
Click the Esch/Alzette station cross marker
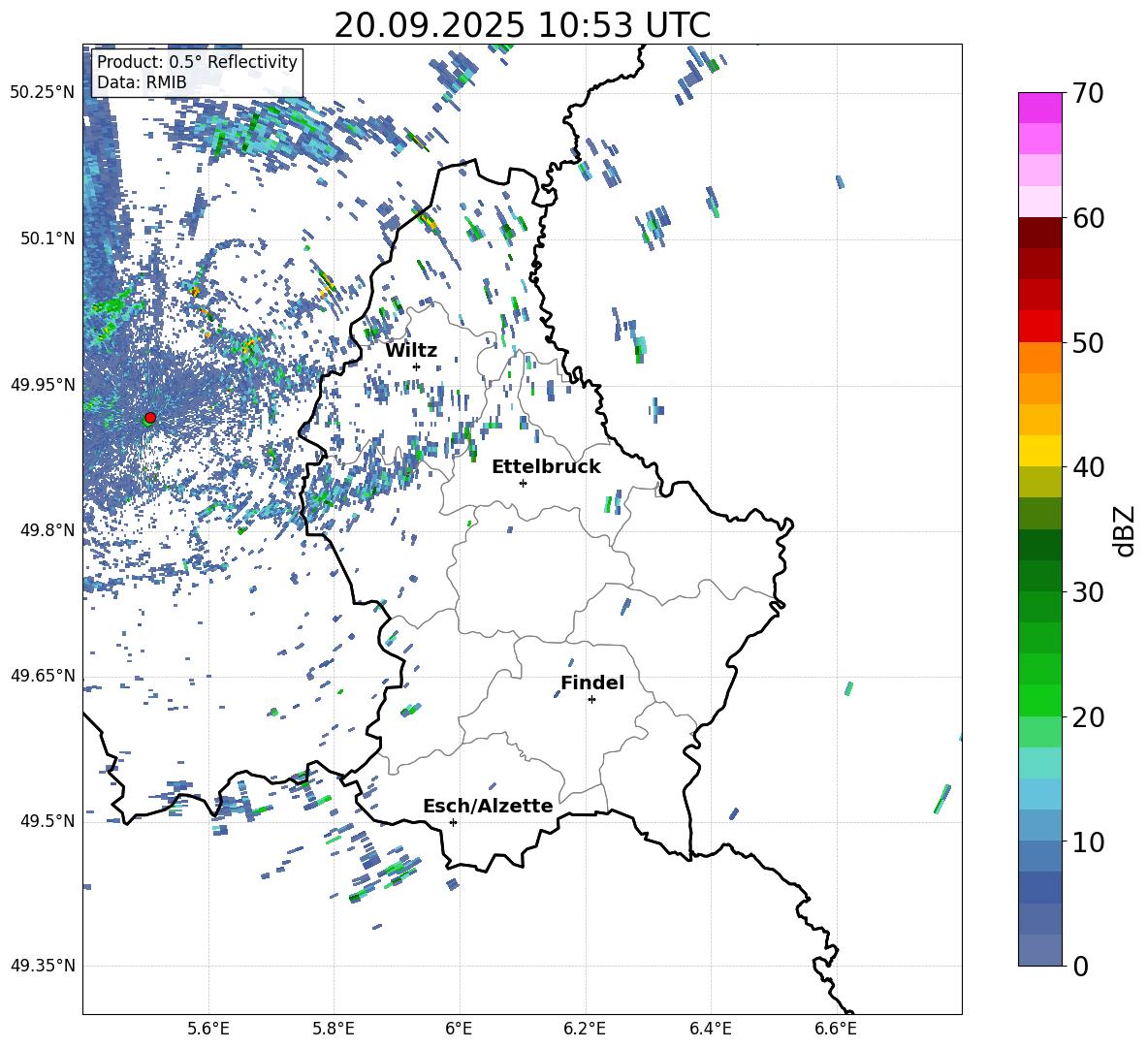tap(453, 822)
